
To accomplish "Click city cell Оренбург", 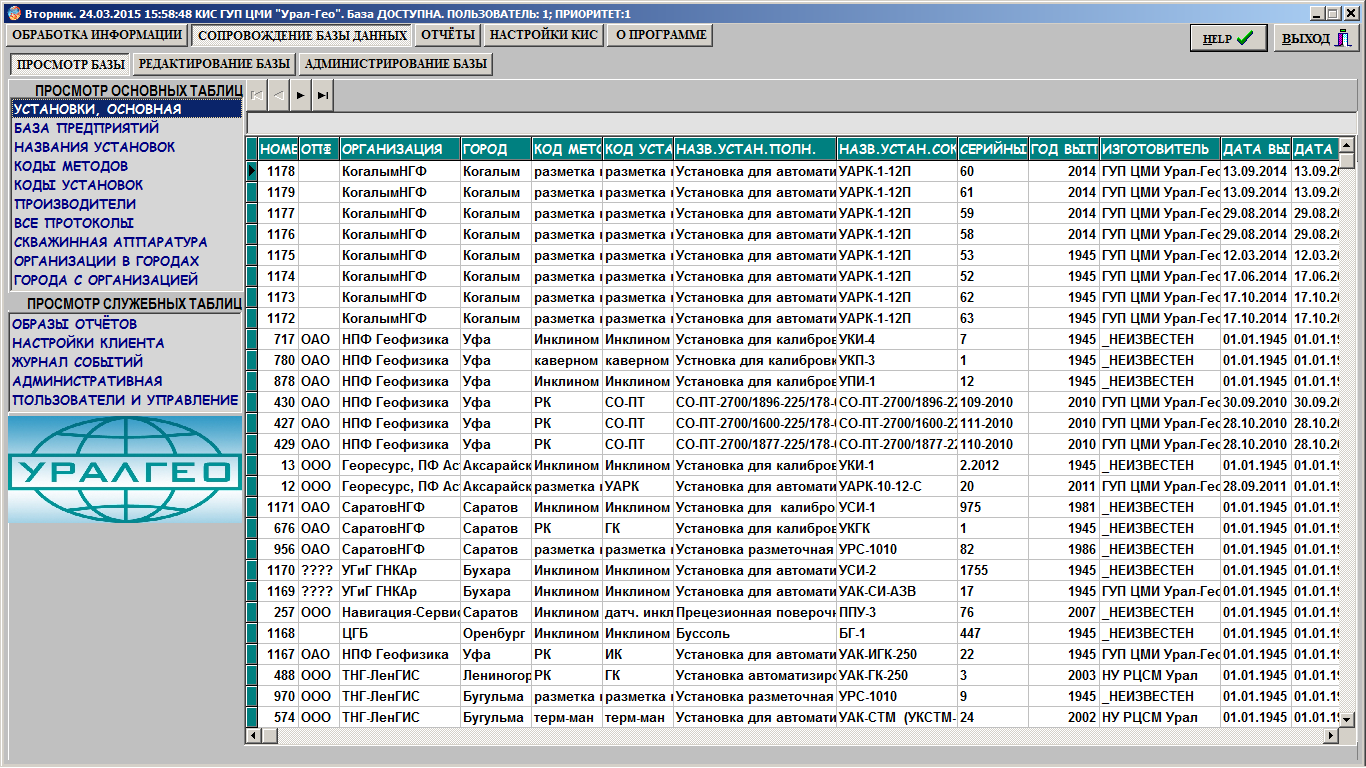I will click(495, 633).
